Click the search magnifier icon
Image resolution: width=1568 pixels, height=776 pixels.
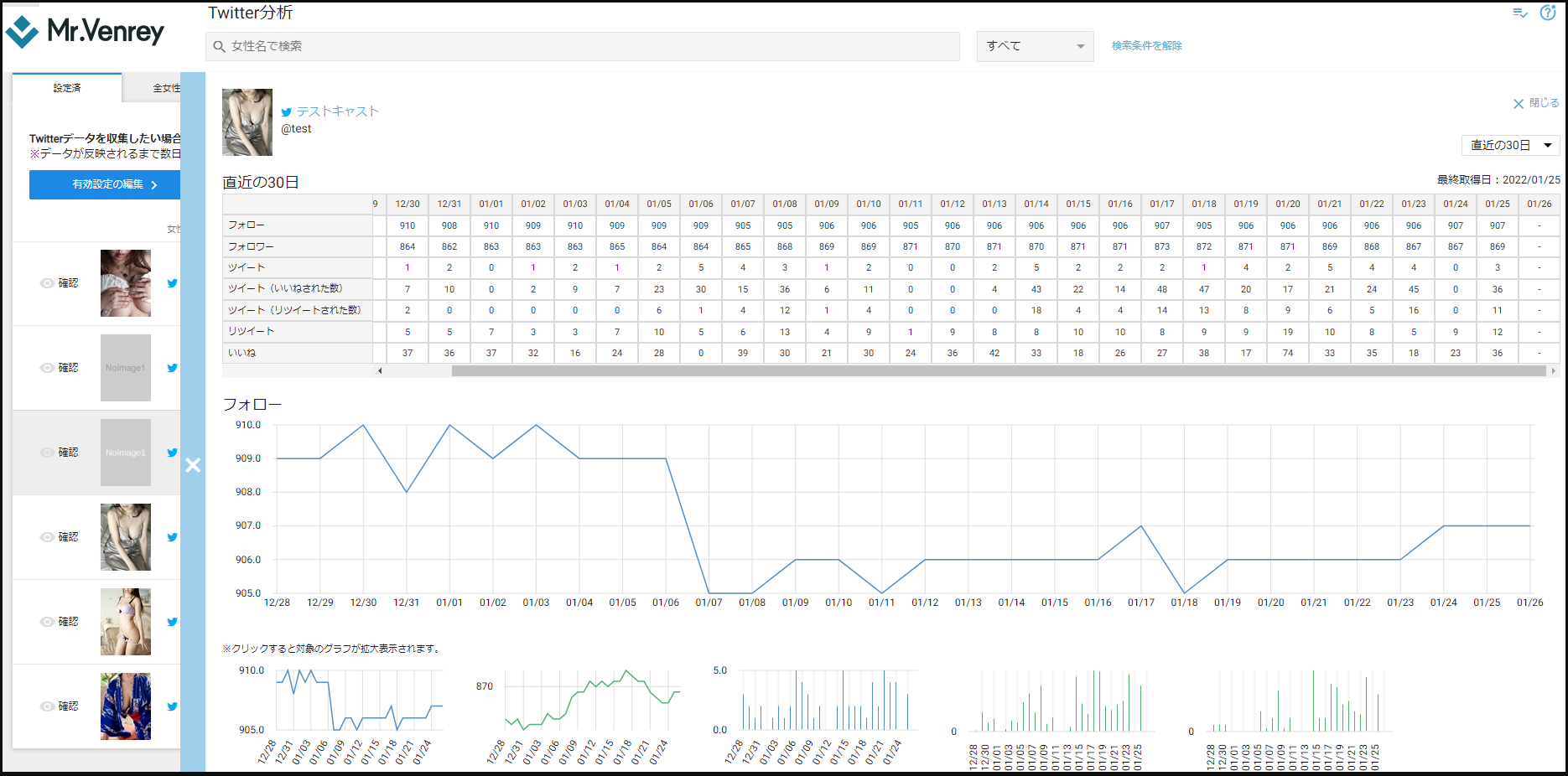(219, 47)
